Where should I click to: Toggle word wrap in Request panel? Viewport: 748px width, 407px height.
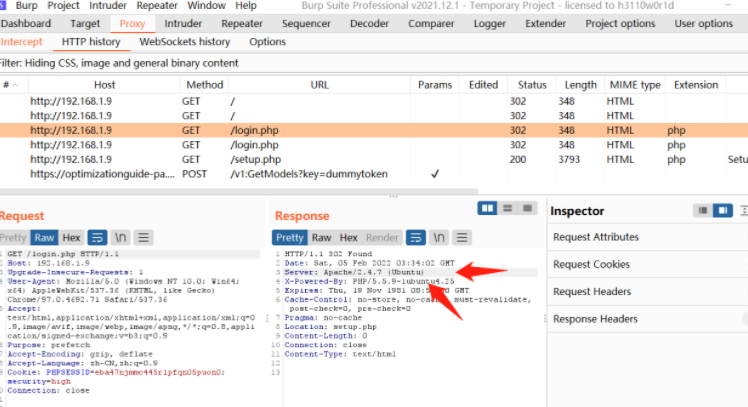coord(97,238)
